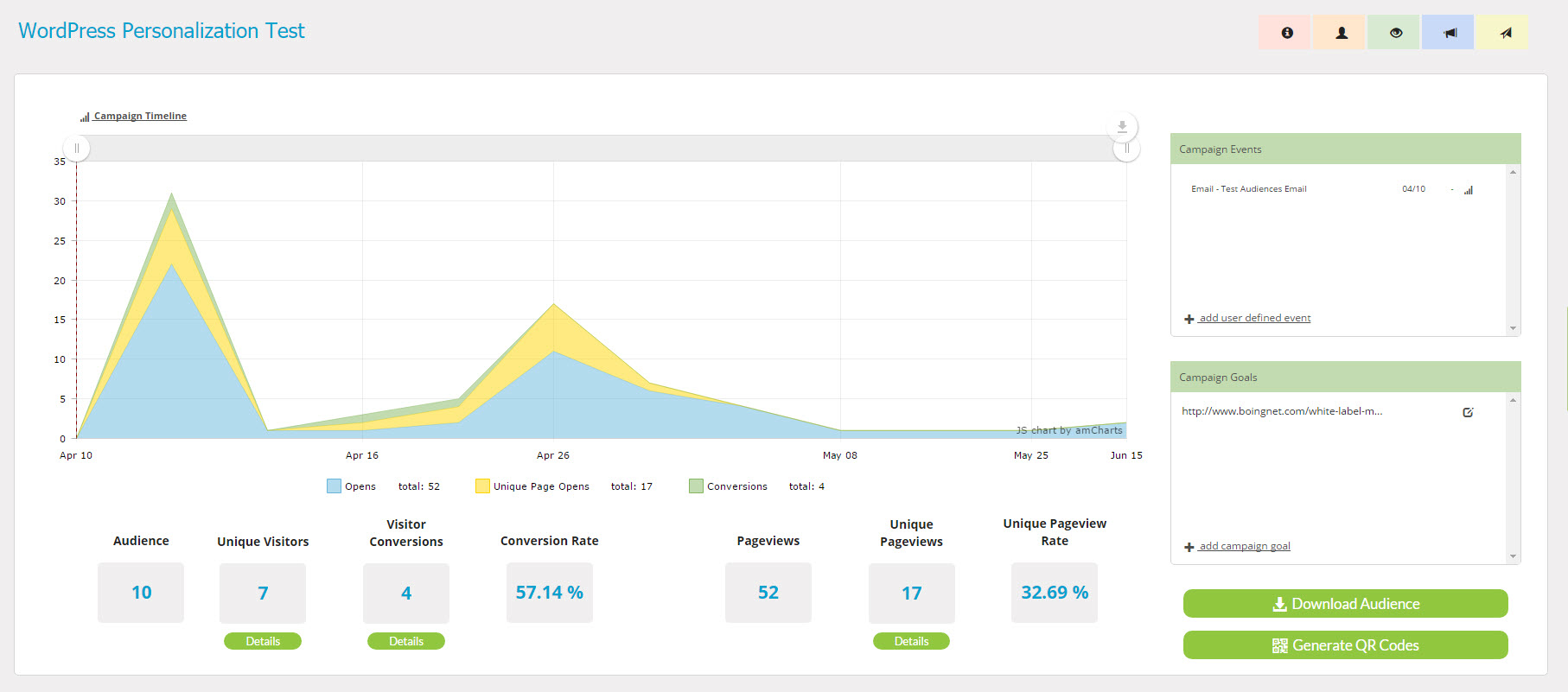The width and height of the screenshot is (1568, 692).
Task: Click the Visitor Conversions value 4
Action: (406, 594)
